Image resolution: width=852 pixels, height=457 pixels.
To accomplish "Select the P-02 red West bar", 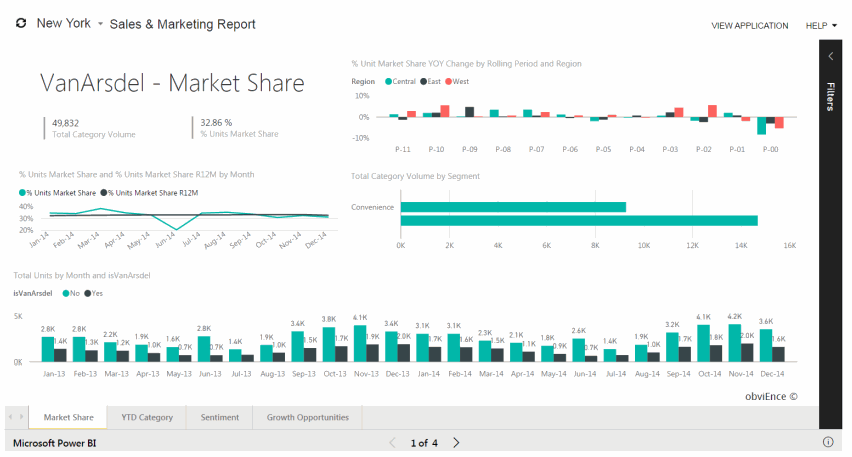I will click(712, 111).
